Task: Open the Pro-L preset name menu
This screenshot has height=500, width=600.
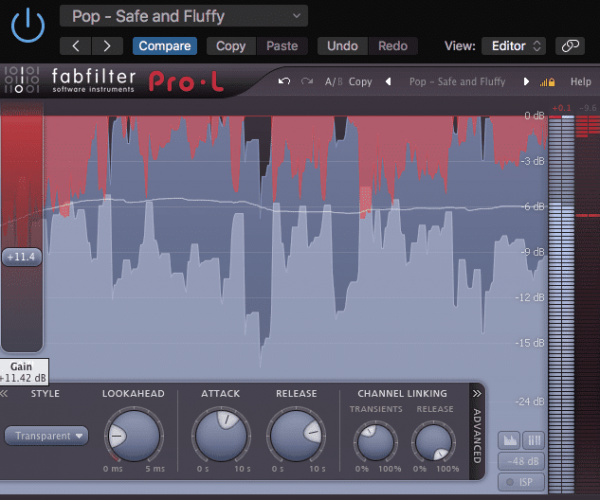Action: click(x=457, y=81)
